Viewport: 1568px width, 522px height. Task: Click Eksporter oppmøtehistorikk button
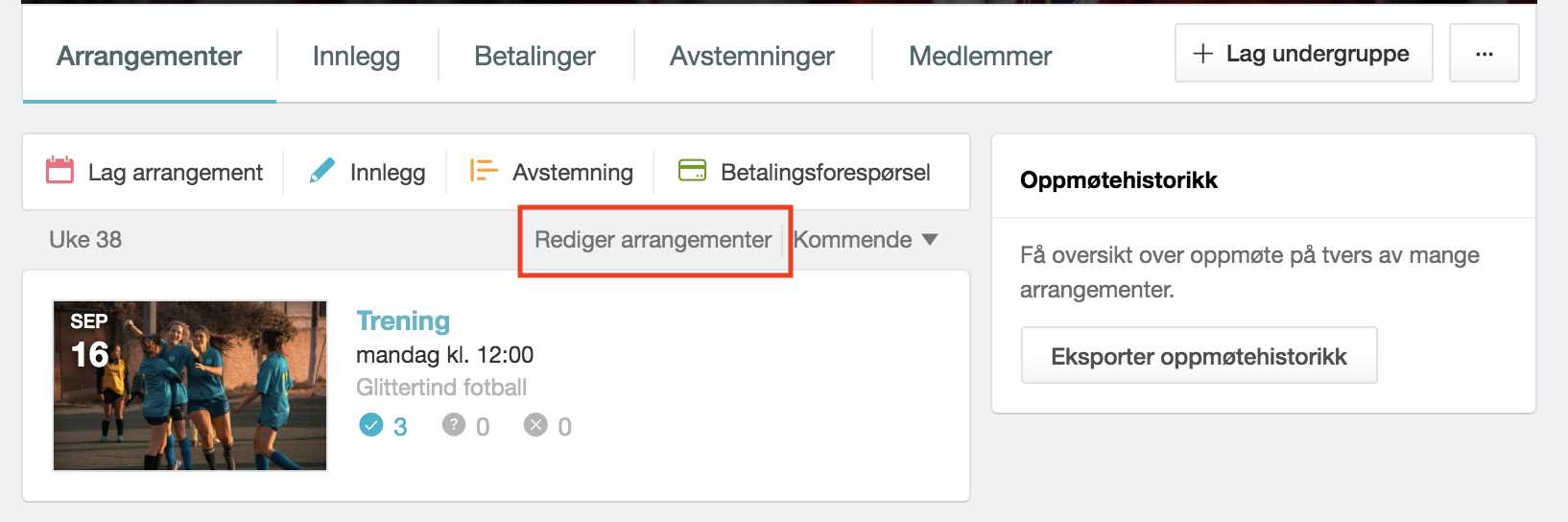click(x=1199, y=356)
